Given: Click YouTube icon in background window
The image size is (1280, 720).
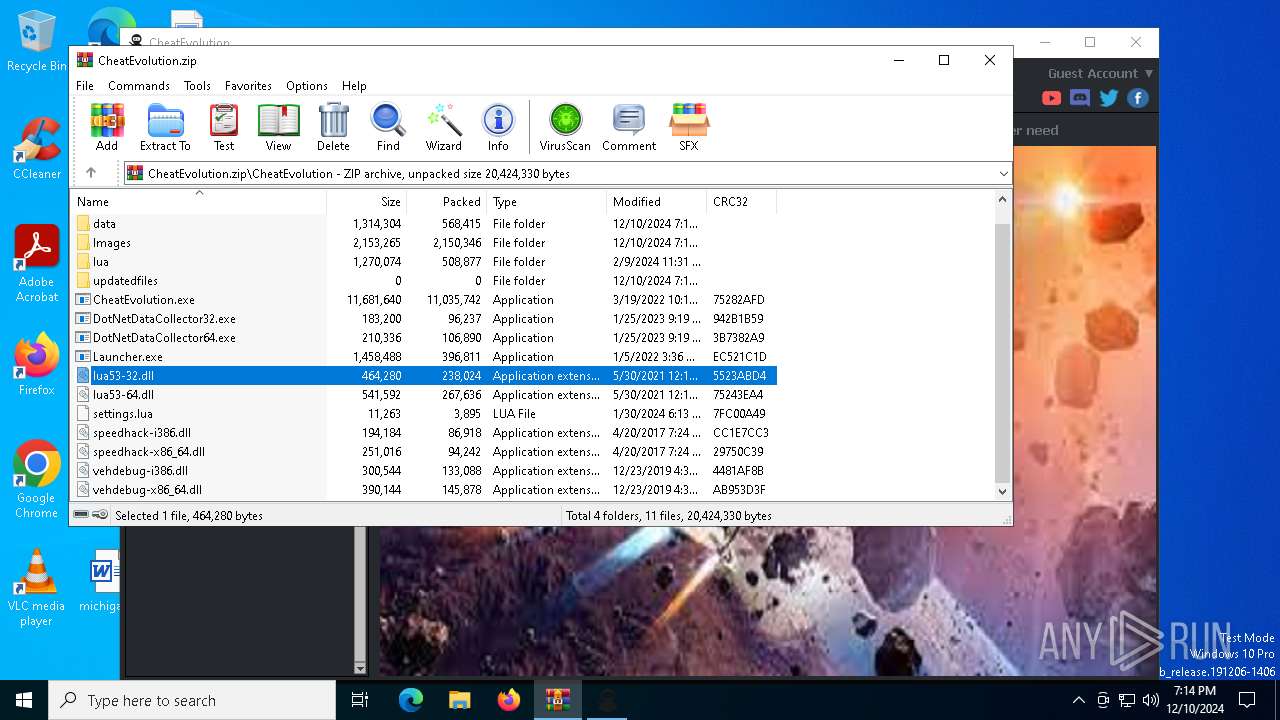Looking at the screenshot, I should [1051, 98].
